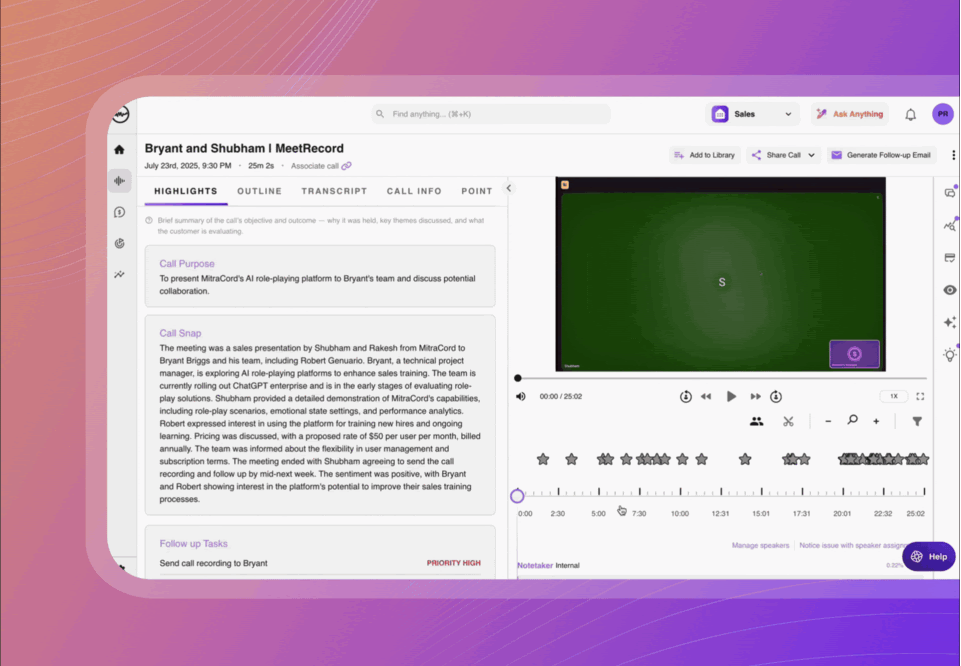Screen dimensions: 961x666
Task: Open the trend line analytics sidebar icon
Action: point(120,274)
